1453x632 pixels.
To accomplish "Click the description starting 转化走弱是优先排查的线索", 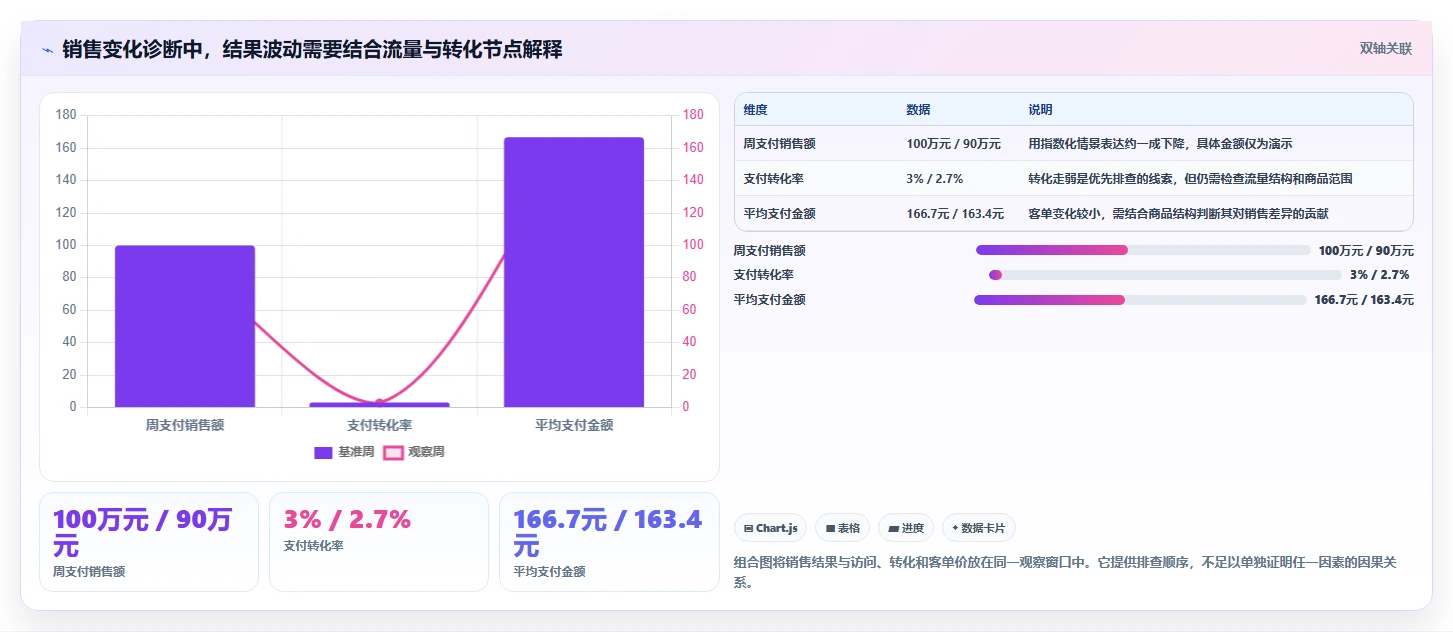I will pyautogui.click(x=1190, y=179).
